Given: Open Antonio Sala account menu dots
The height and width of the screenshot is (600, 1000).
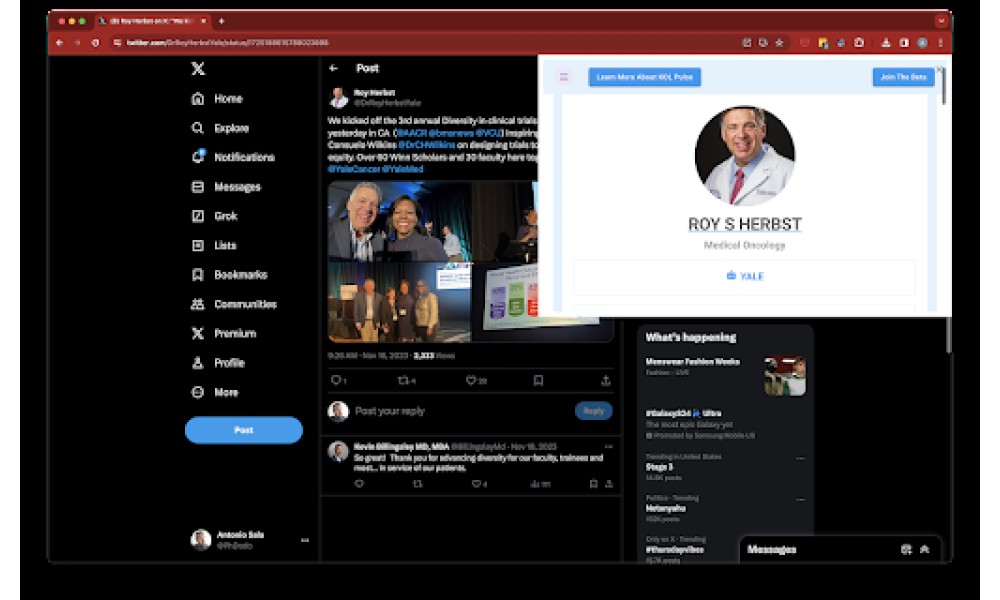Looking at the screenshot, I should coord(305,540).
